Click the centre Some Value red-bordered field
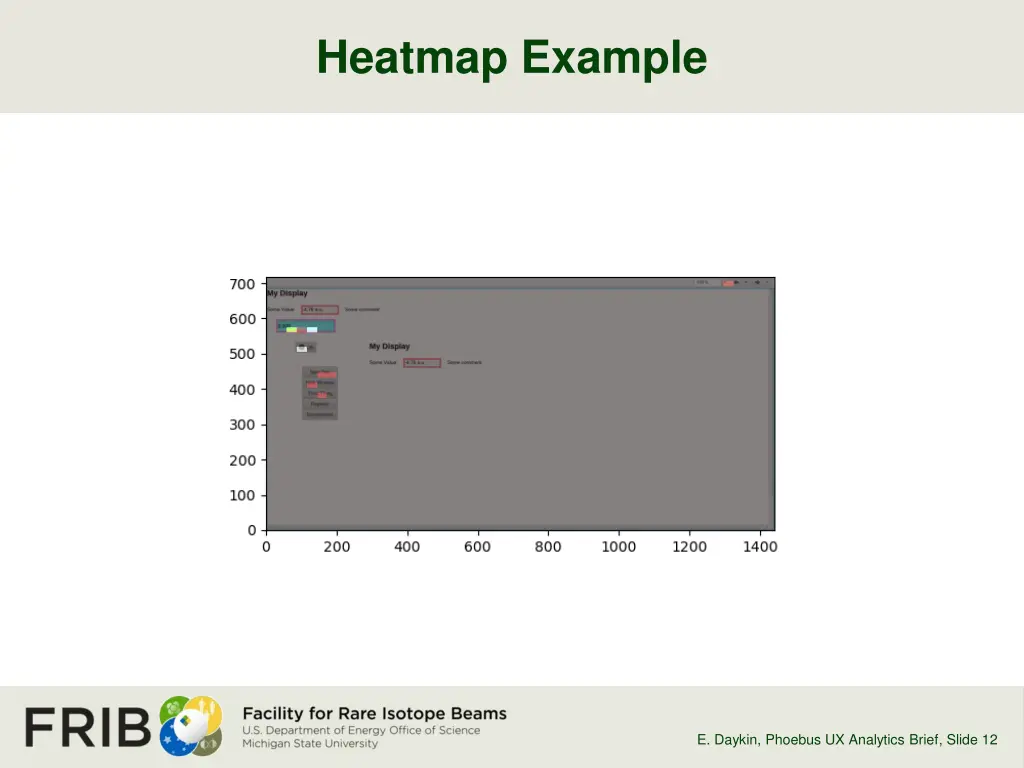The width and height of the screenshot is (1024, 768). 422,362
